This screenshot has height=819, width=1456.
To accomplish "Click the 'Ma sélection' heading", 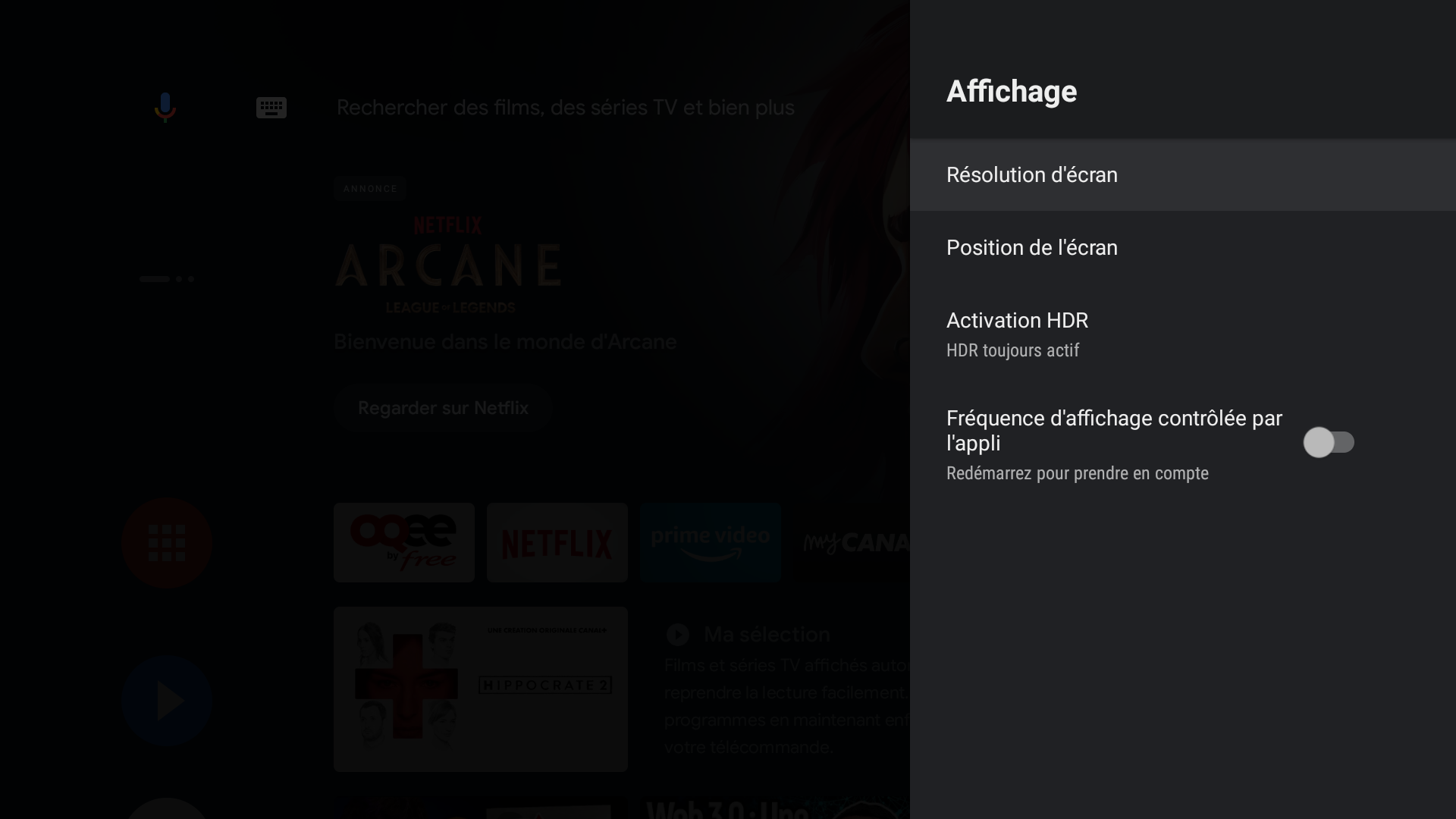I will 767,635.
